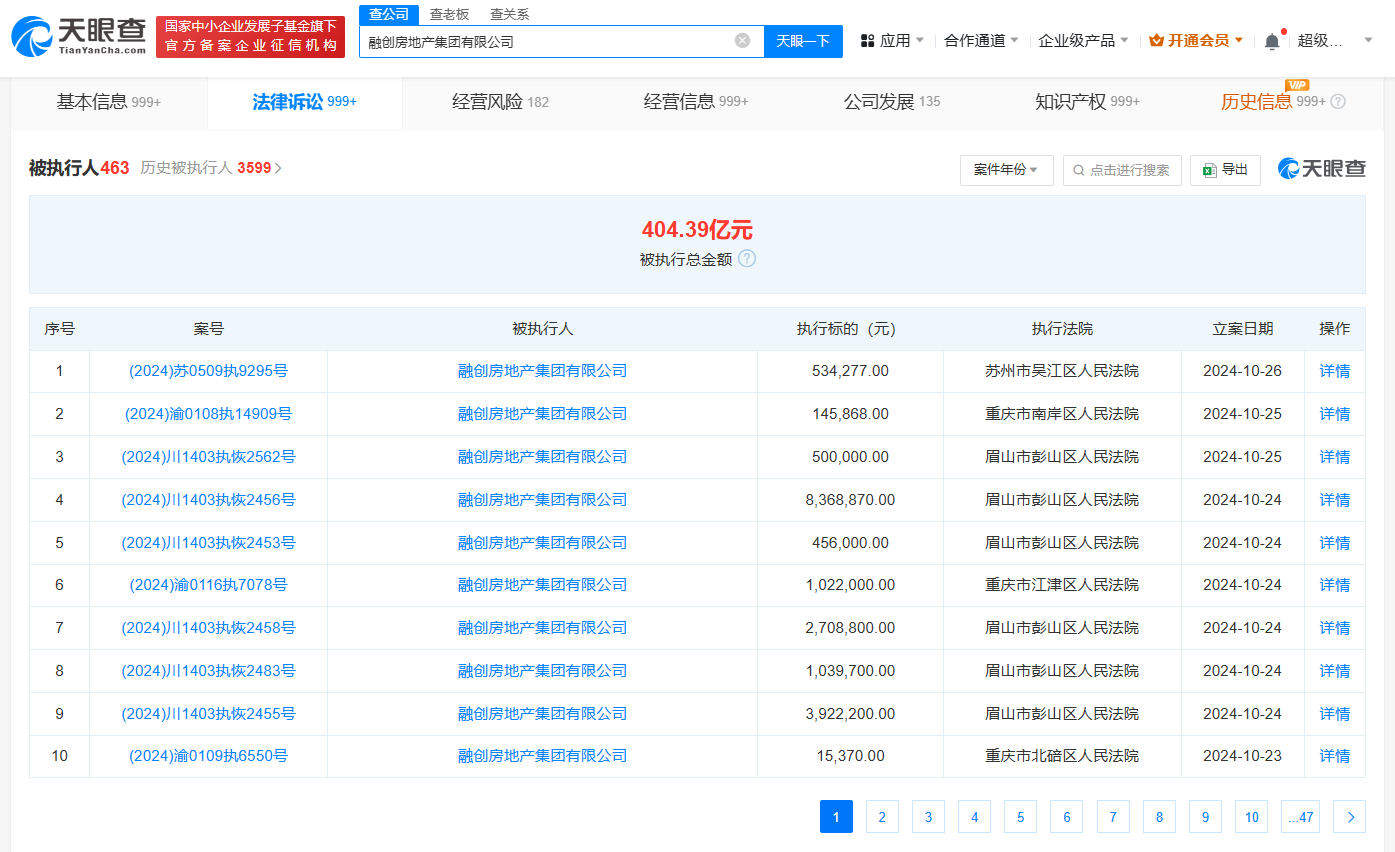
Task: Open case (2024)苏0509执9295号
Action: click(208, 371)
